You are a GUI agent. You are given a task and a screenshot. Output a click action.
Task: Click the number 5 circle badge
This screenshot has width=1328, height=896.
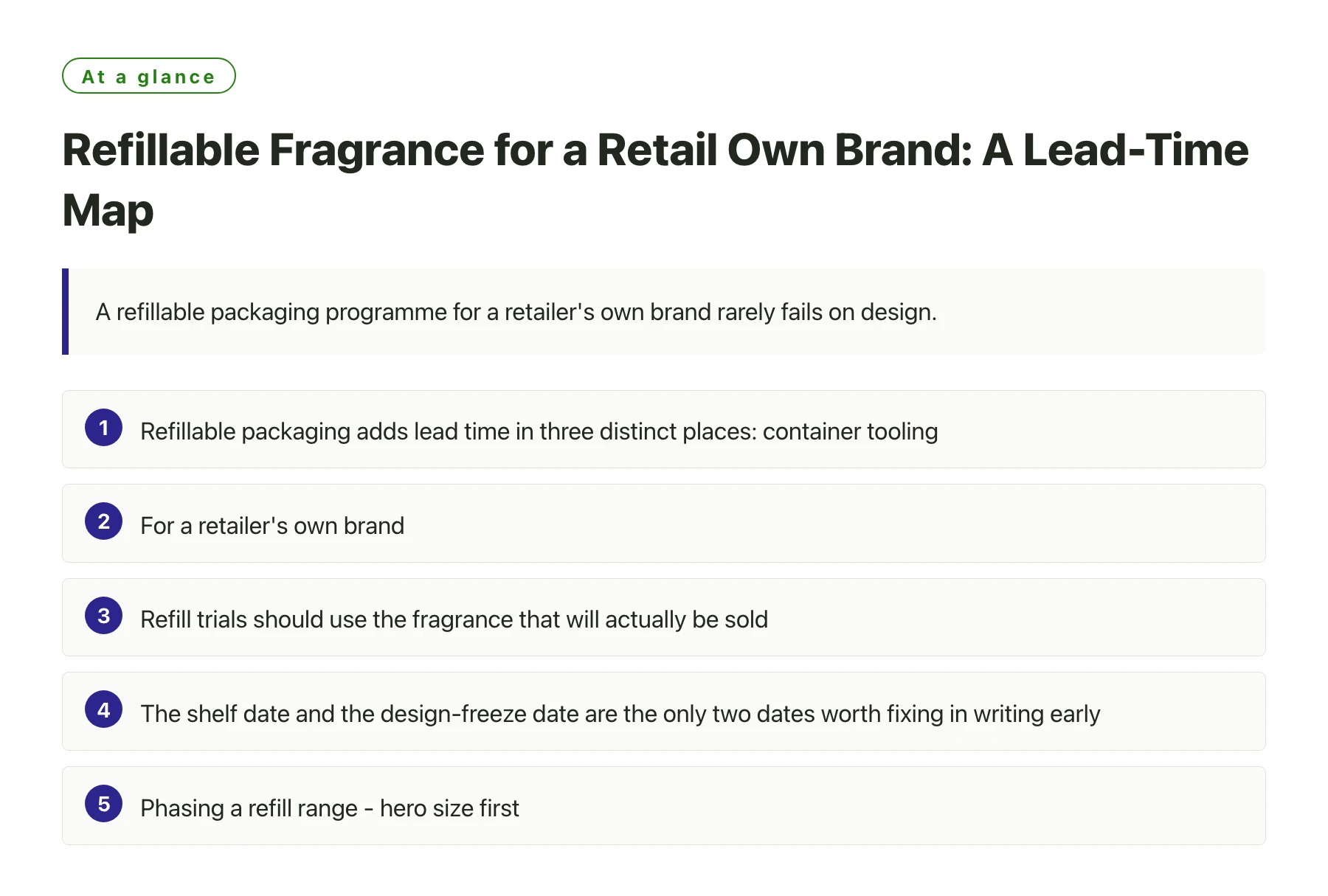(x=103, y=804)
